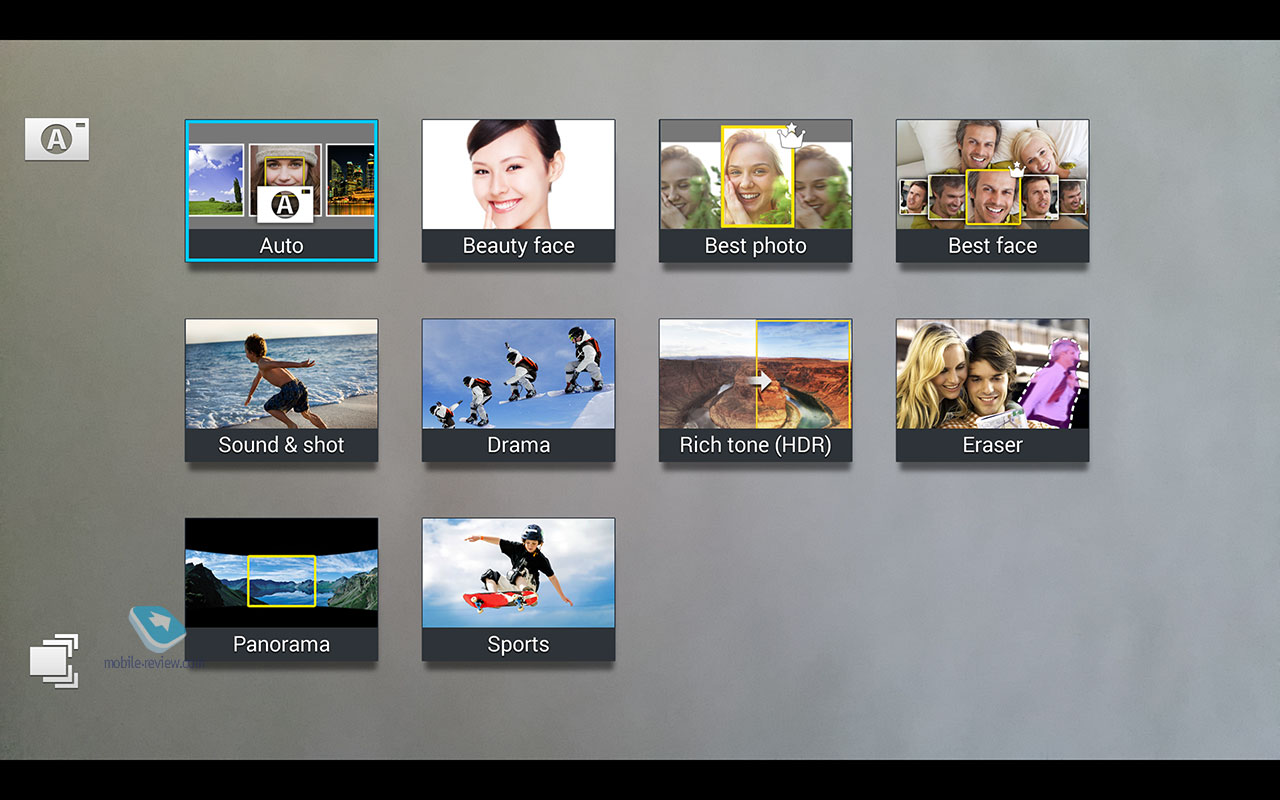Image resolution: width=1280 pixels, height=800 pixels.
Task: Select the Auto shooting mode tile
Action: tap(281, 191)
